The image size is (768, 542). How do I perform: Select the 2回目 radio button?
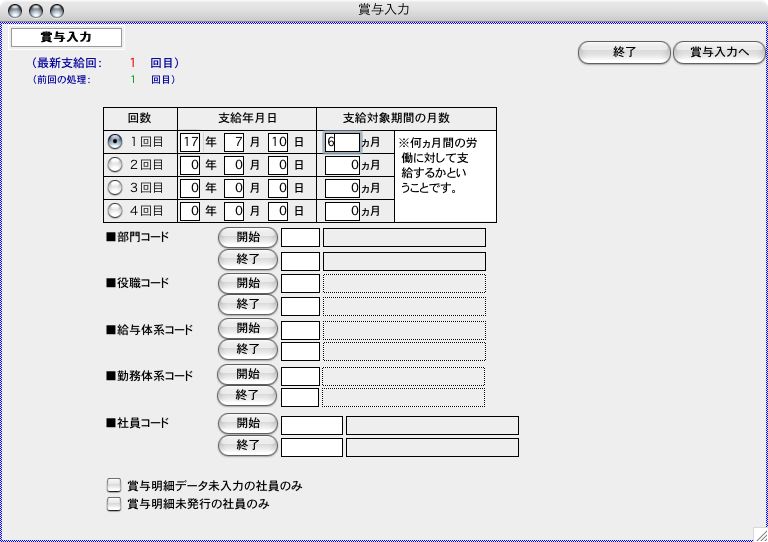pos(116,164)
